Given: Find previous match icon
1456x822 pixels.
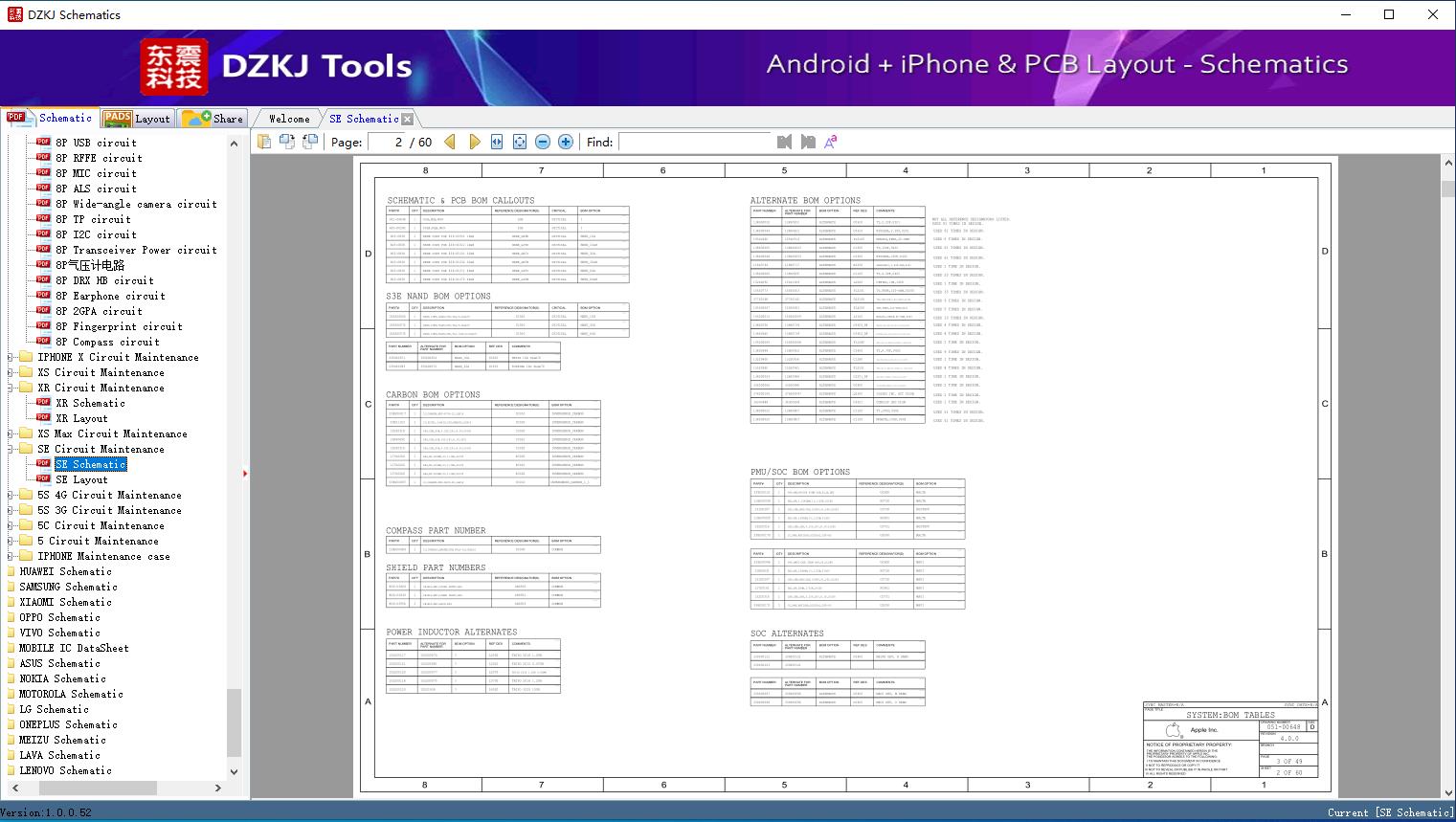Looking at the screenshot, I should click(785, 142).
